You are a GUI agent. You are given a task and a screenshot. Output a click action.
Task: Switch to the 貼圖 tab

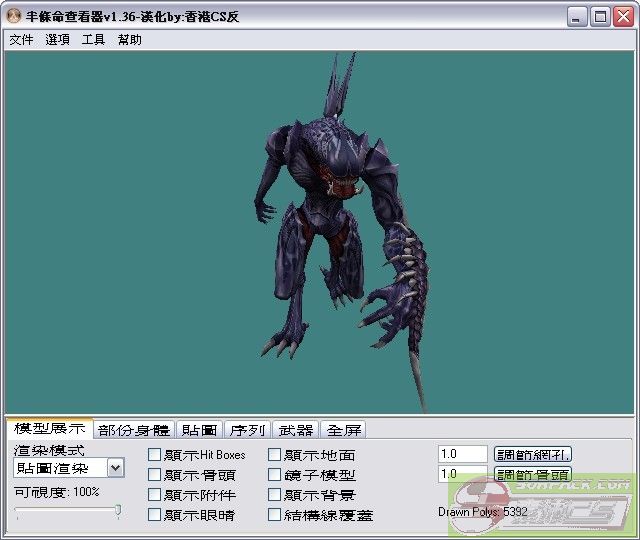pos(199,430)
